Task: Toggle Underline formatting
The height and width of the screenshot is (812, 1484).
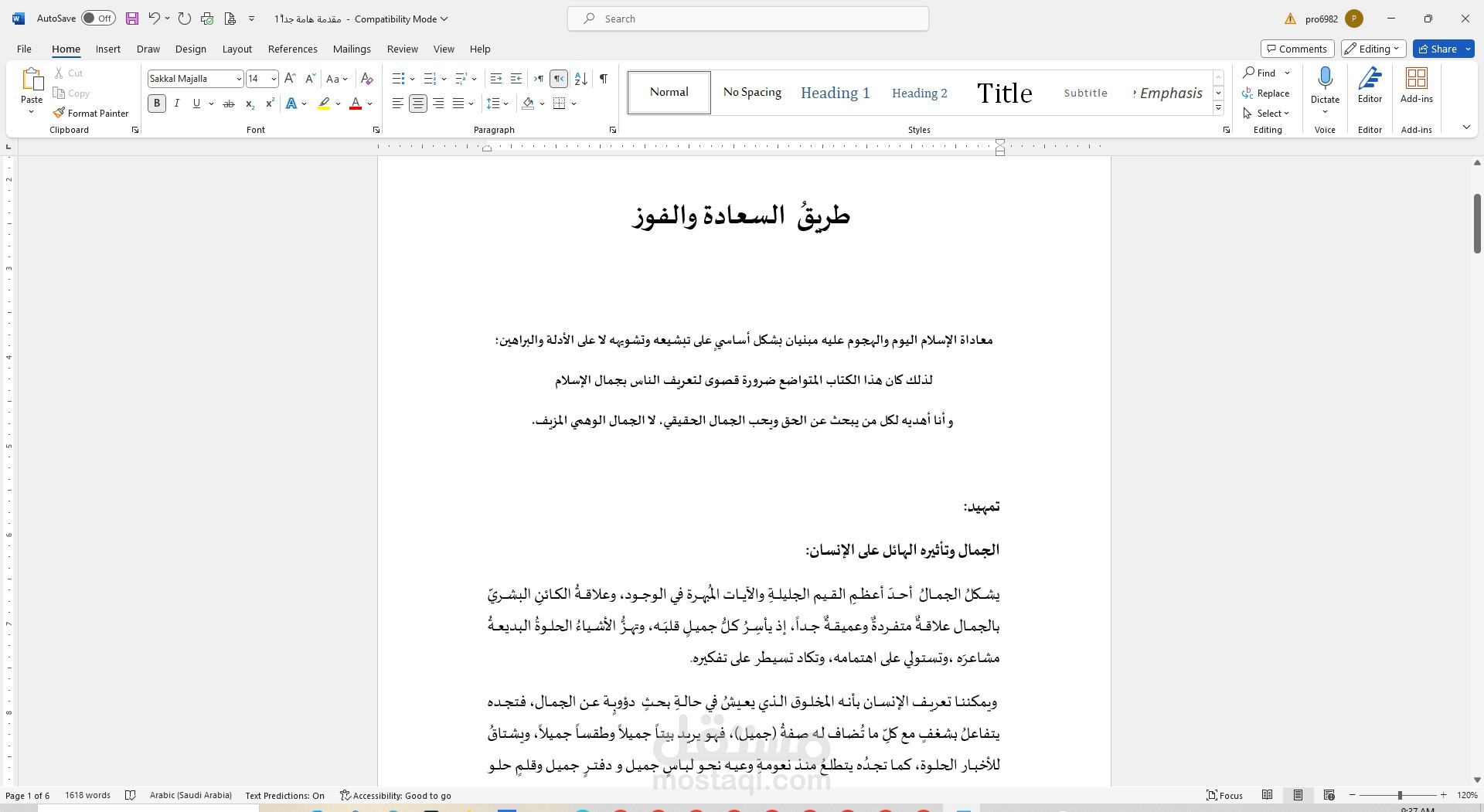Action: tap(196, 104)
